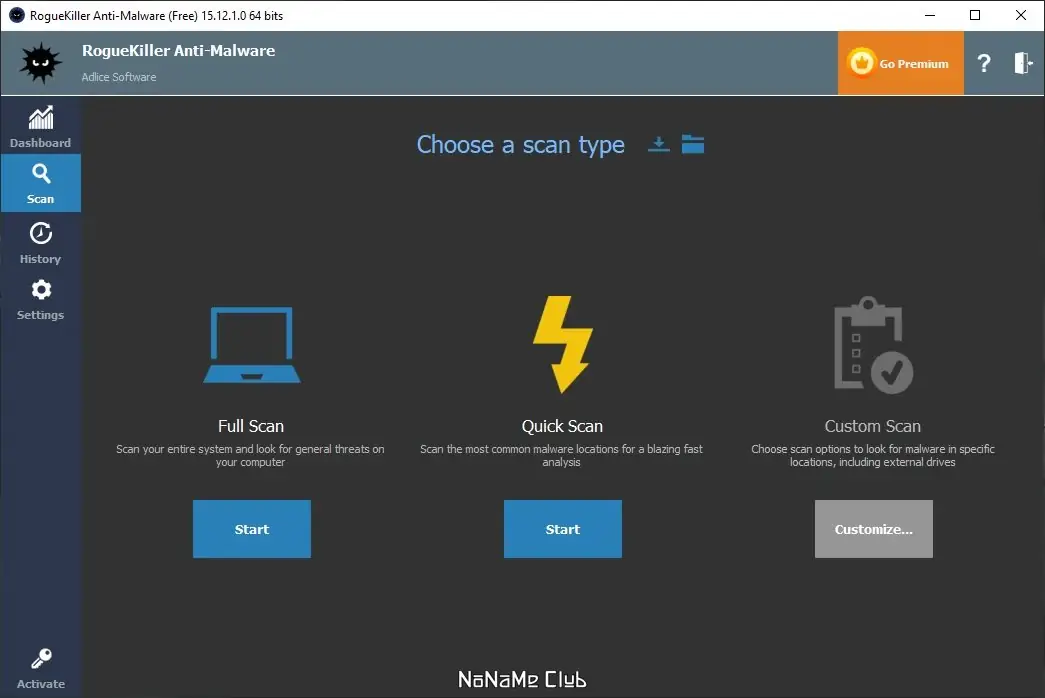Click the folder icon beside scan heading
Screen dimensions: 1045x698
[692, 144]
